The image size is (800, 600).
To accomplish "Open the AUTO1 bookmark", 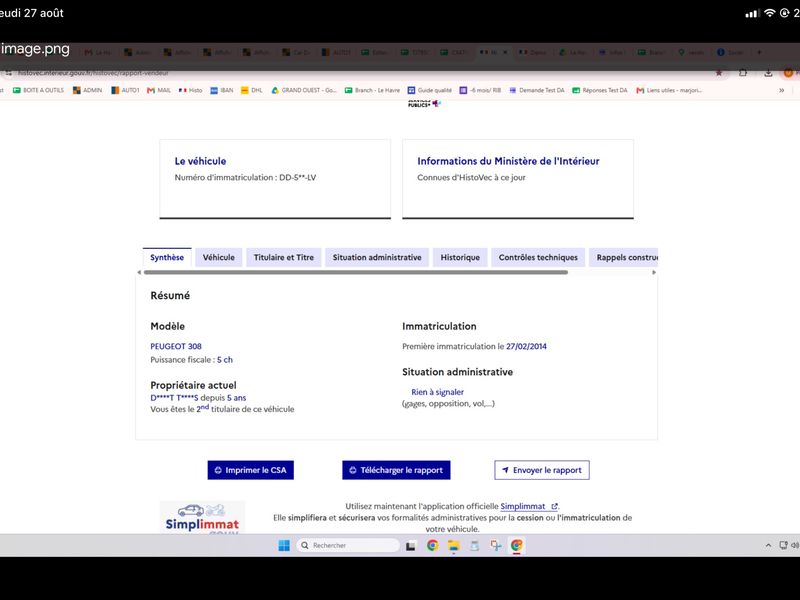I will point(126,90).
